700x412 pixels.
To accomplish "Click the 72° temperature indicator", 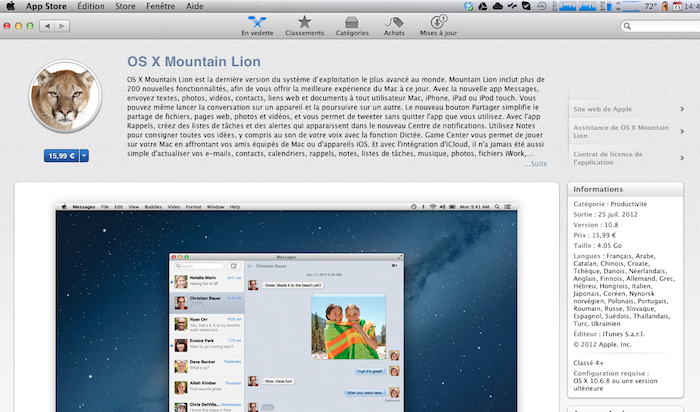I will [650, 6].
